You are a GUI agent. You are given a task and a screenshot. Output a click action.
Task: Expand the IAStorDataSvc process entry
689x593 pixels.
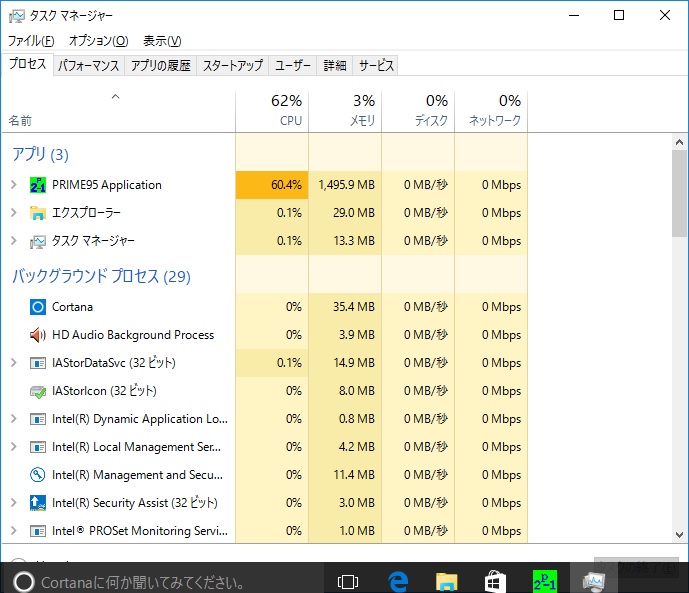point(13,363)
